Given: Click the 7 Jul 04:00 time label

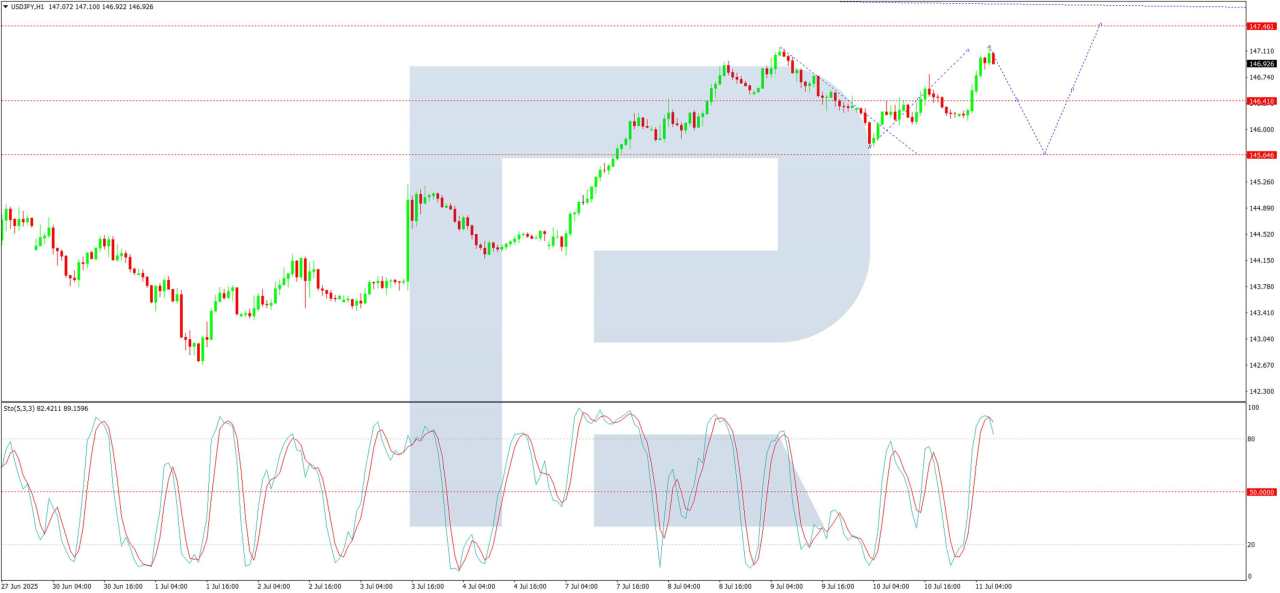Looking at the screenshot, I should pyautogui.click(x=581, y=587).
